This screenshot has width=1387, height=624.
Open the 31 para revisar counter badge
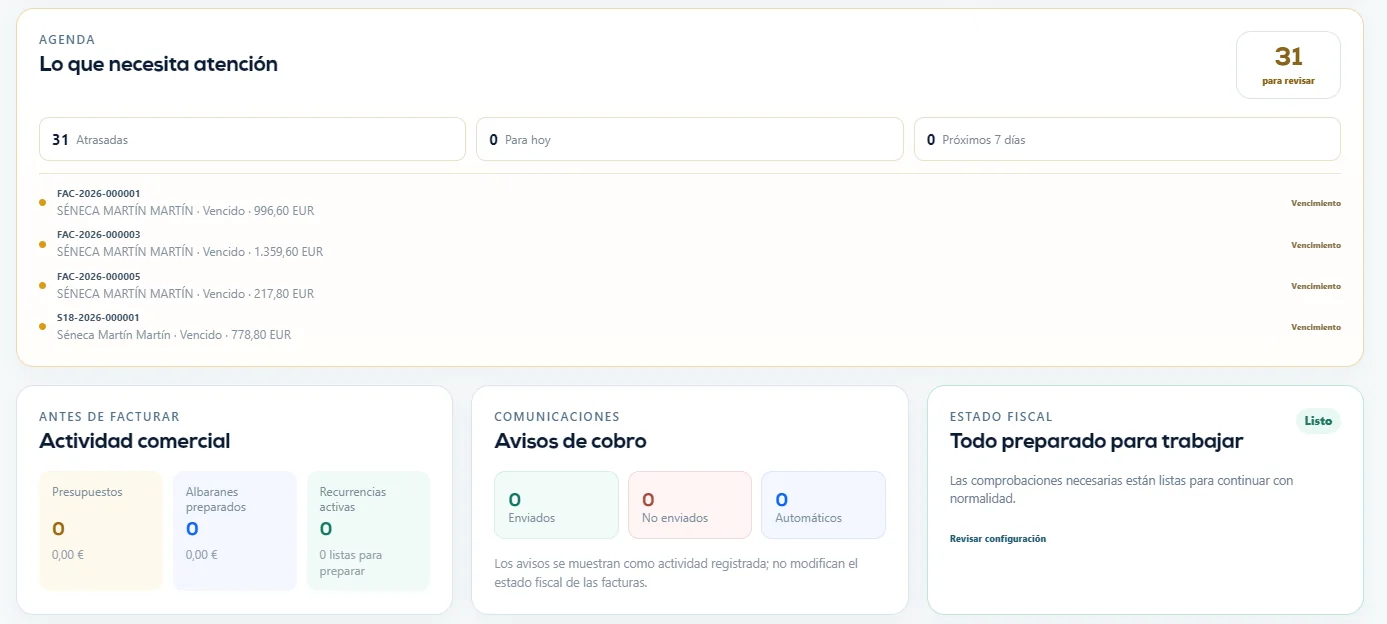[1288, 65]
